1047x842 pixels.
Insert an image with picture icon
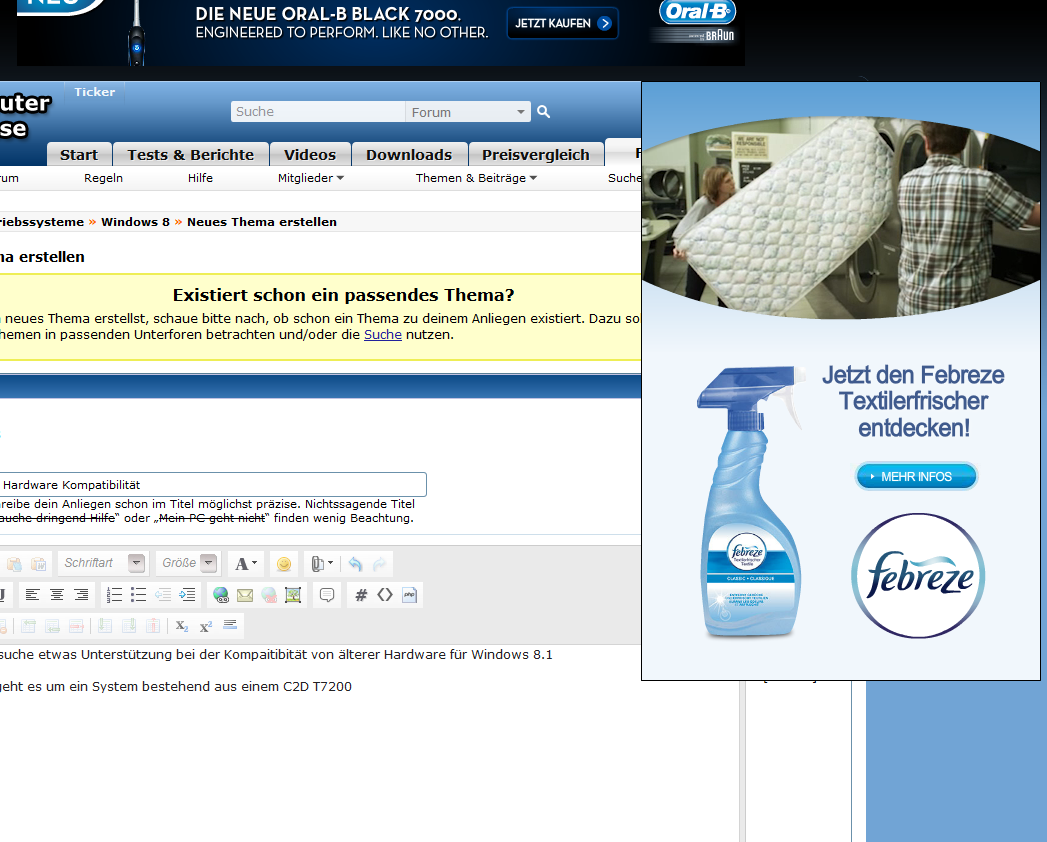[x=293, y=594]
